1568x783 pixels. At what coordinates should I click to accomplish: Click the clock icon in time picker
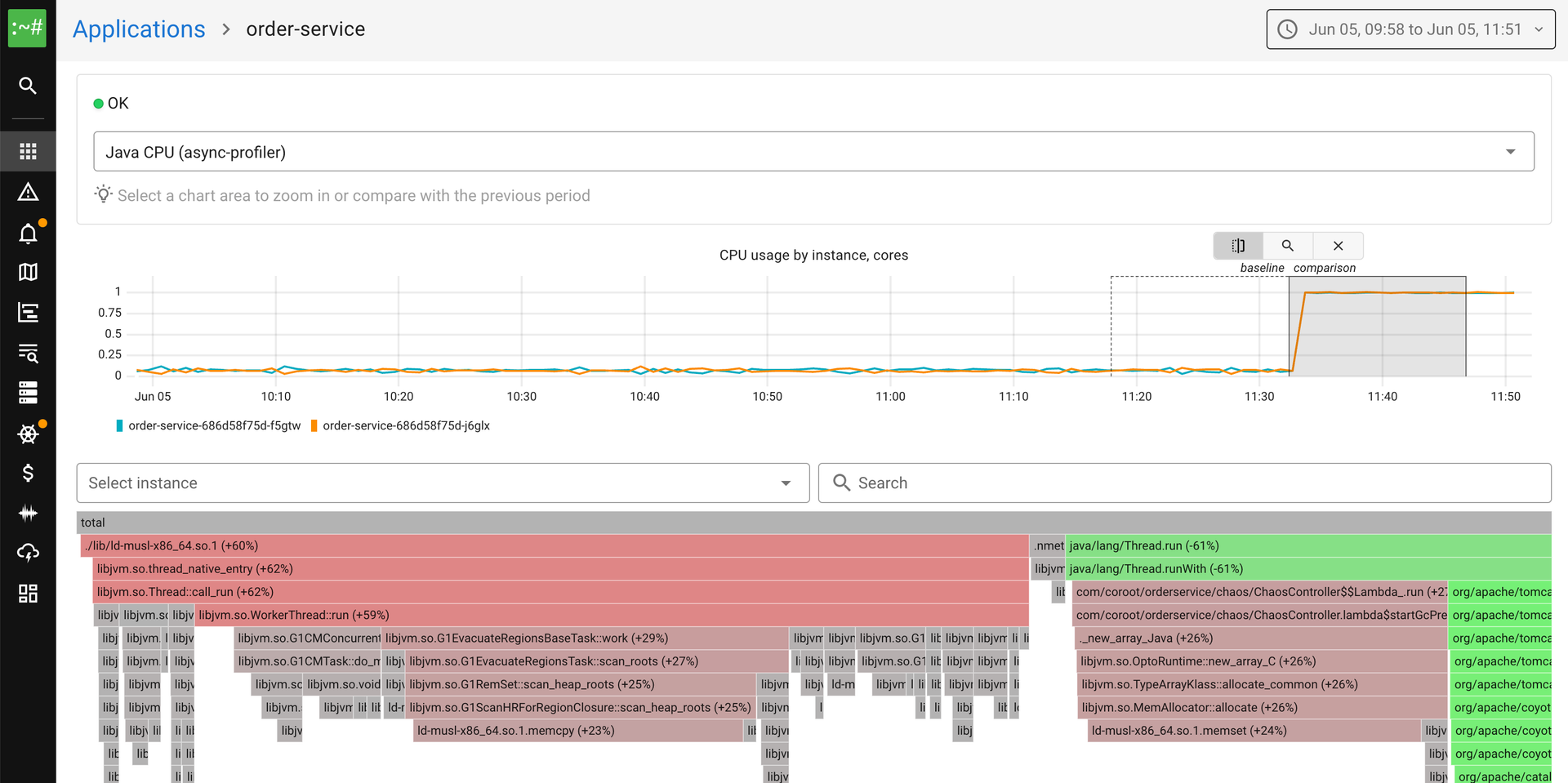pos(1287,29)
